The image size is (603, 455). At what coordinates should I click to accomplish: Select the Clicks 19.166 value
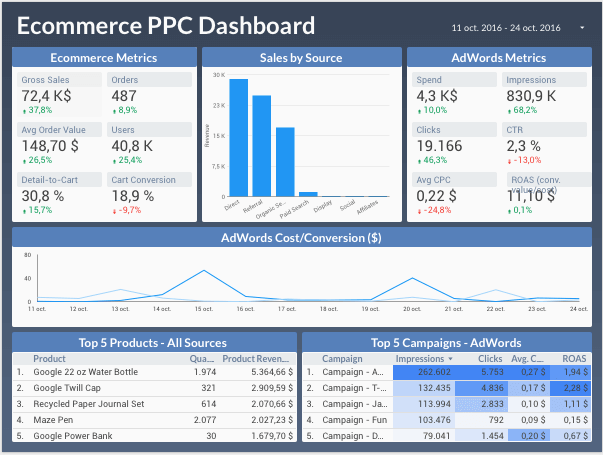[439, 146]
